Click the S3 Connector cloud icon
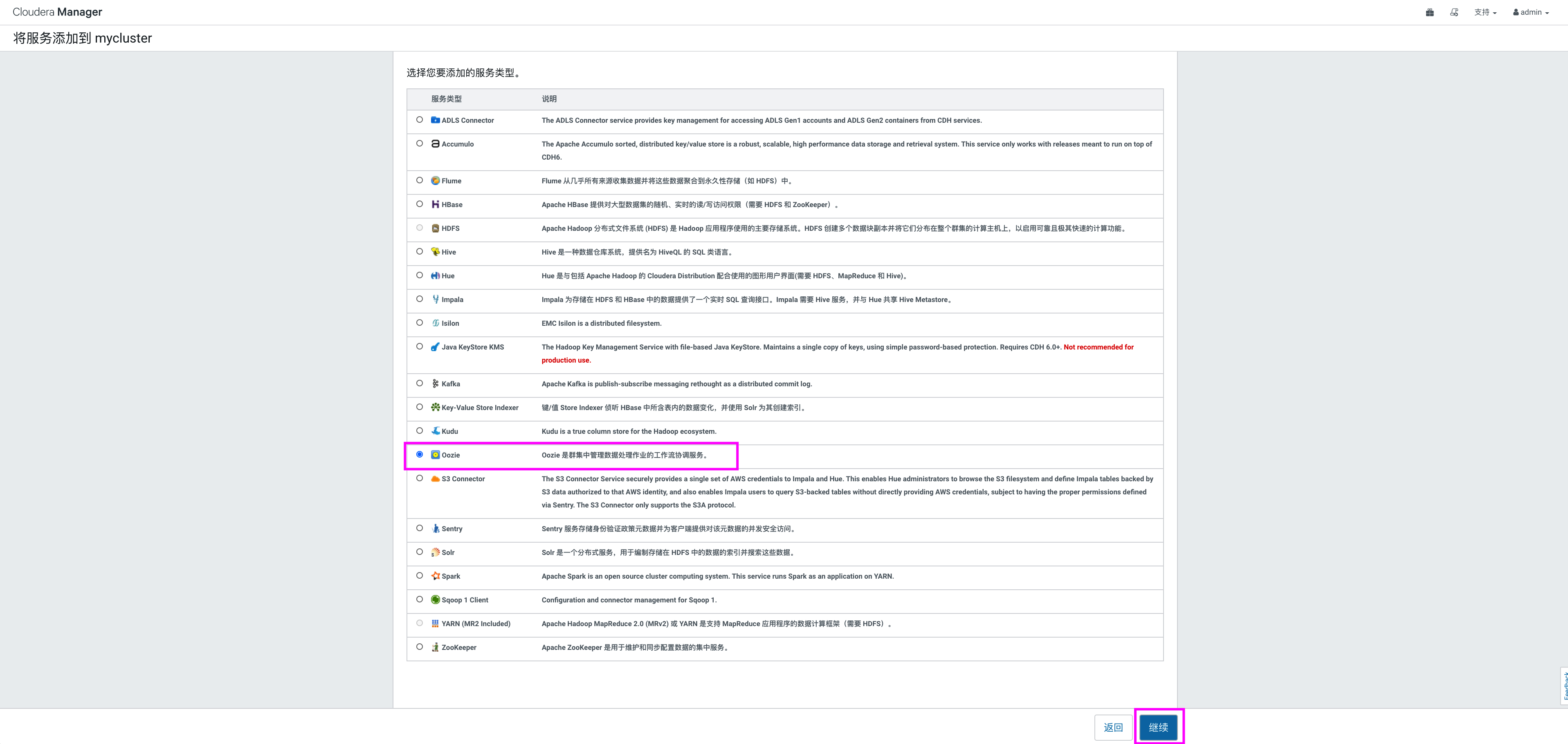The height and width of the screenshot is (744, 1568). pyautogui.click(x=435, y=479)
